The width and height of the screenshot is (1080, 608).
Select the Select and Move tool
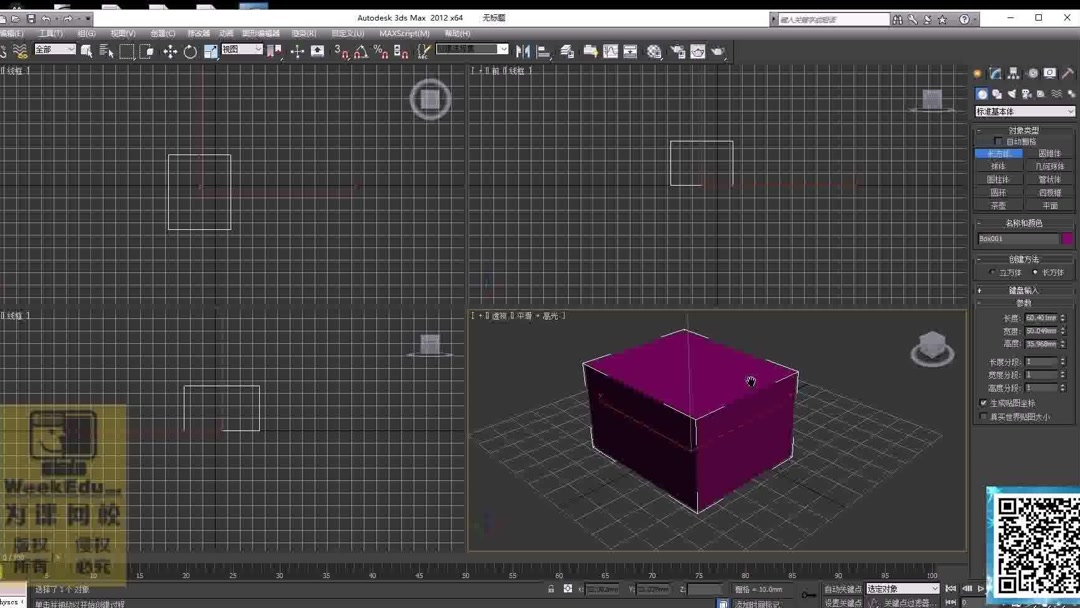(x=171, y=49)
